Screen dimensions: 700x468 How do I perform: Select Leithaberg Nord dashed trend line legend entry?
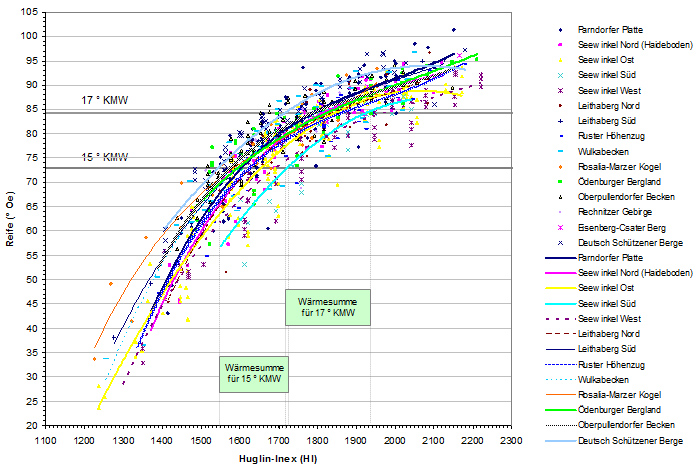point(593,334)
